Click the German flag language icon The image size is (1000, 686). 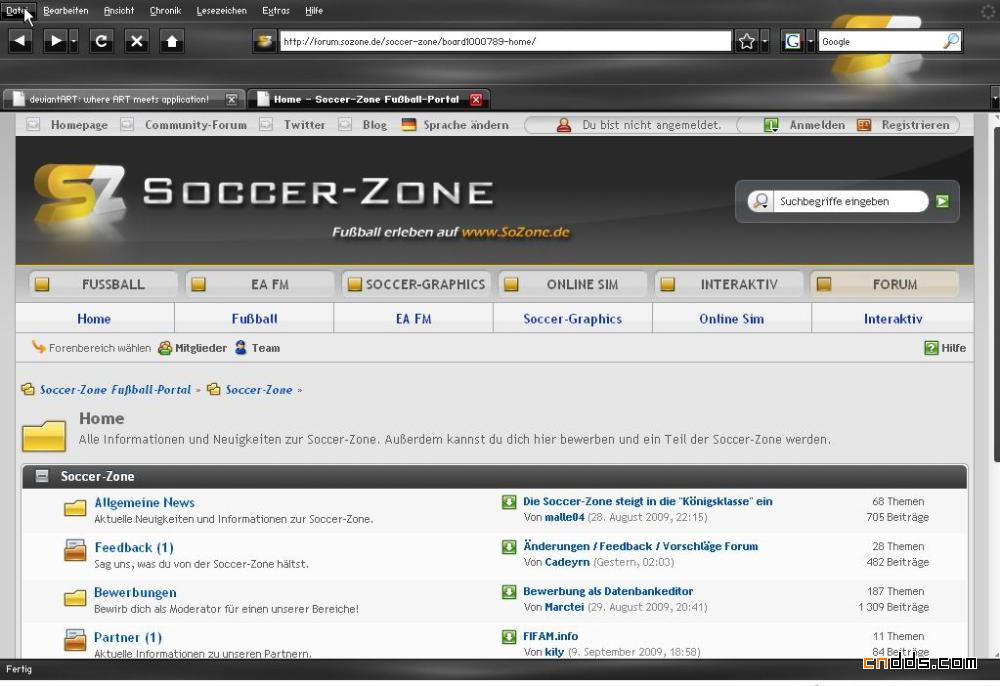pos(409,125)
